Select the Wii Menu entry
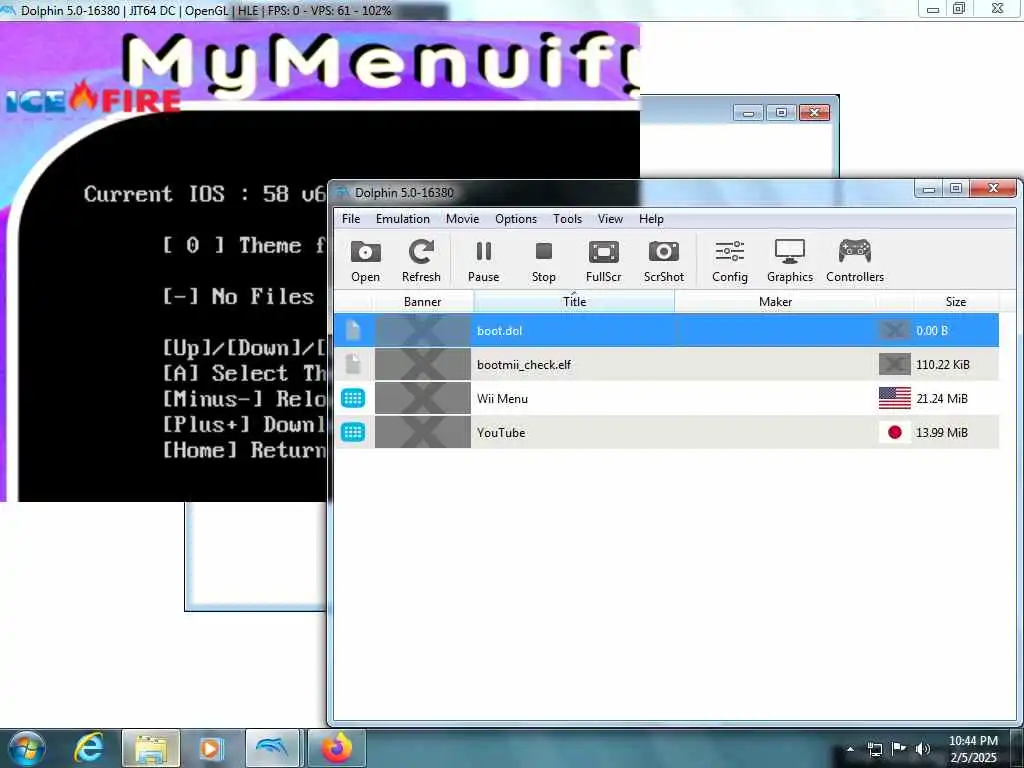Image resolution: width=1024 pixels, height=768 pixels. 666,398
